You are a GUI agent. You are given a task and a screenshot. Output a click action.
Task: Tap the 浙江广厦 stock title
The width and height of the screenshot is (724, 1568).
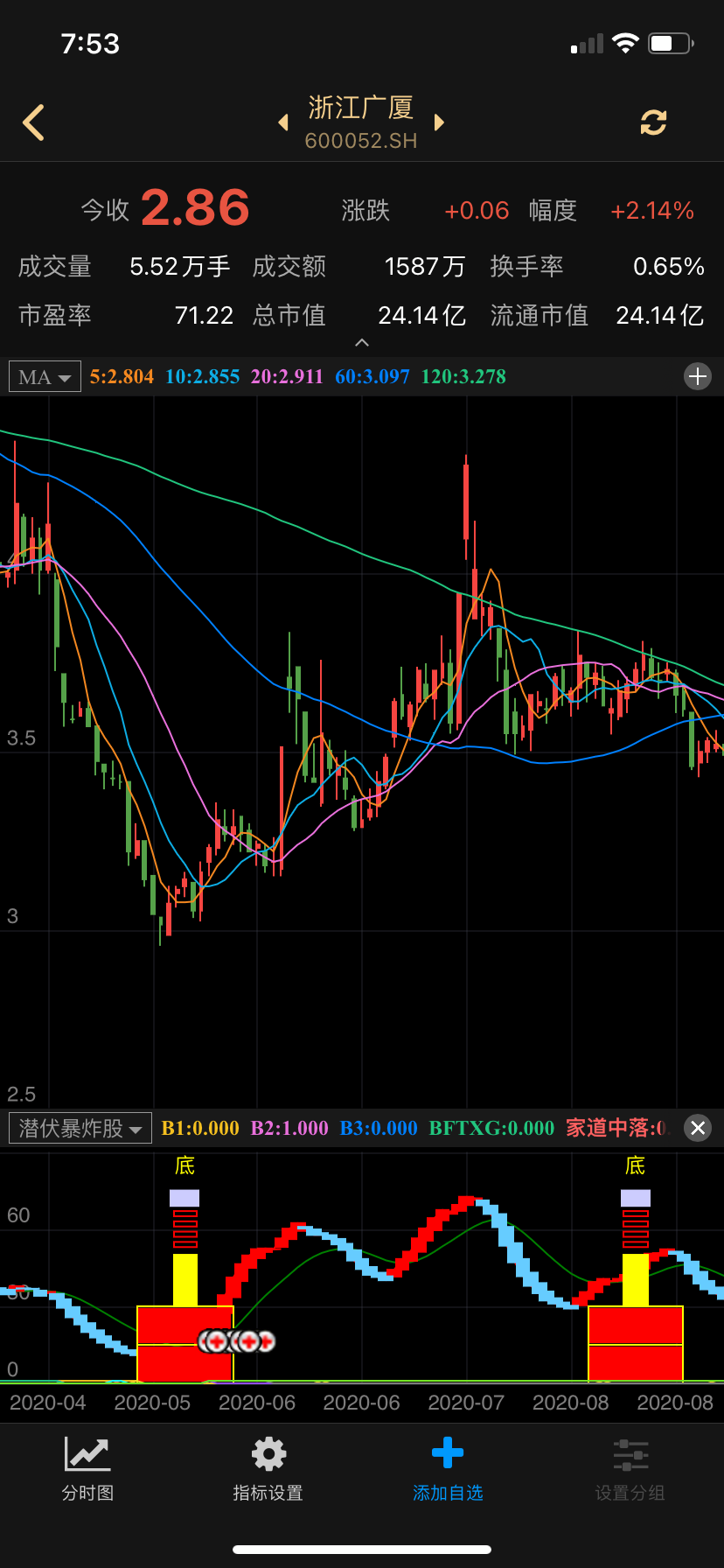[360, 108]
